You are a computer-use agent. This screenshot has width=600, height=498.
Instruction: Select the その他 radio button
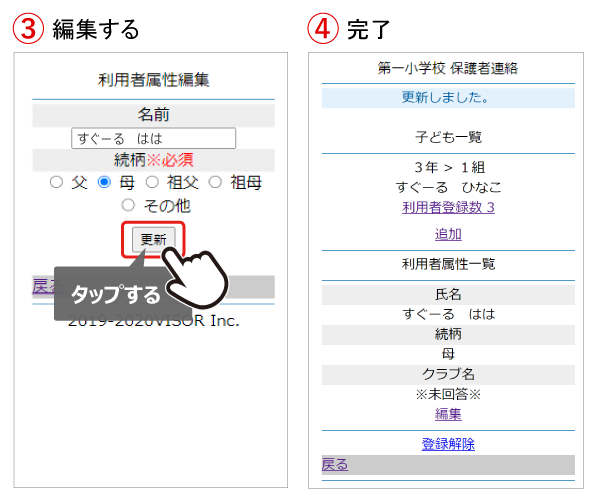pos(128,205)
